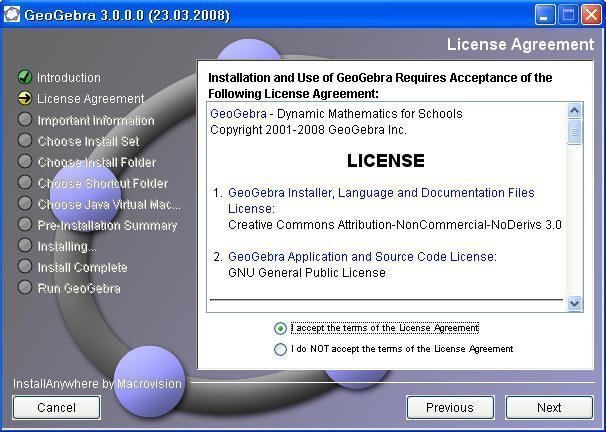Click the 'License Agreement' page title at top right
The width and height of the screenshot is (606, 432).
(x=520, y=44)
